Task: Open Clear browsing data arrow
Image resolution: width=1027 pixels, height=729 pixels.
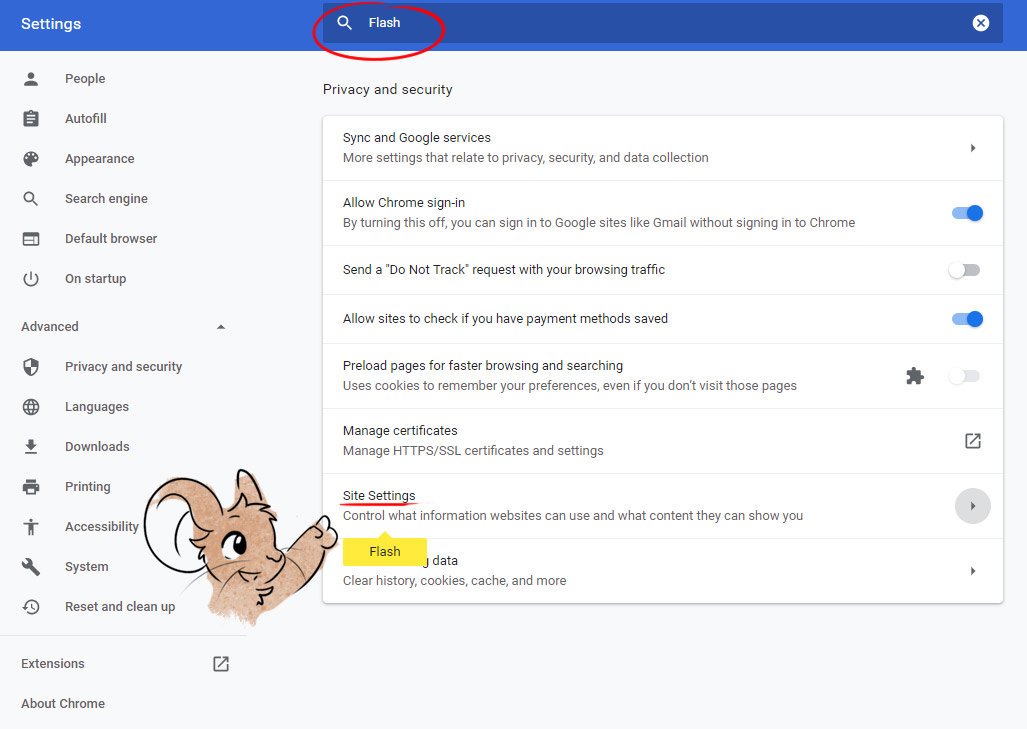Action: [x=973, y=571]
